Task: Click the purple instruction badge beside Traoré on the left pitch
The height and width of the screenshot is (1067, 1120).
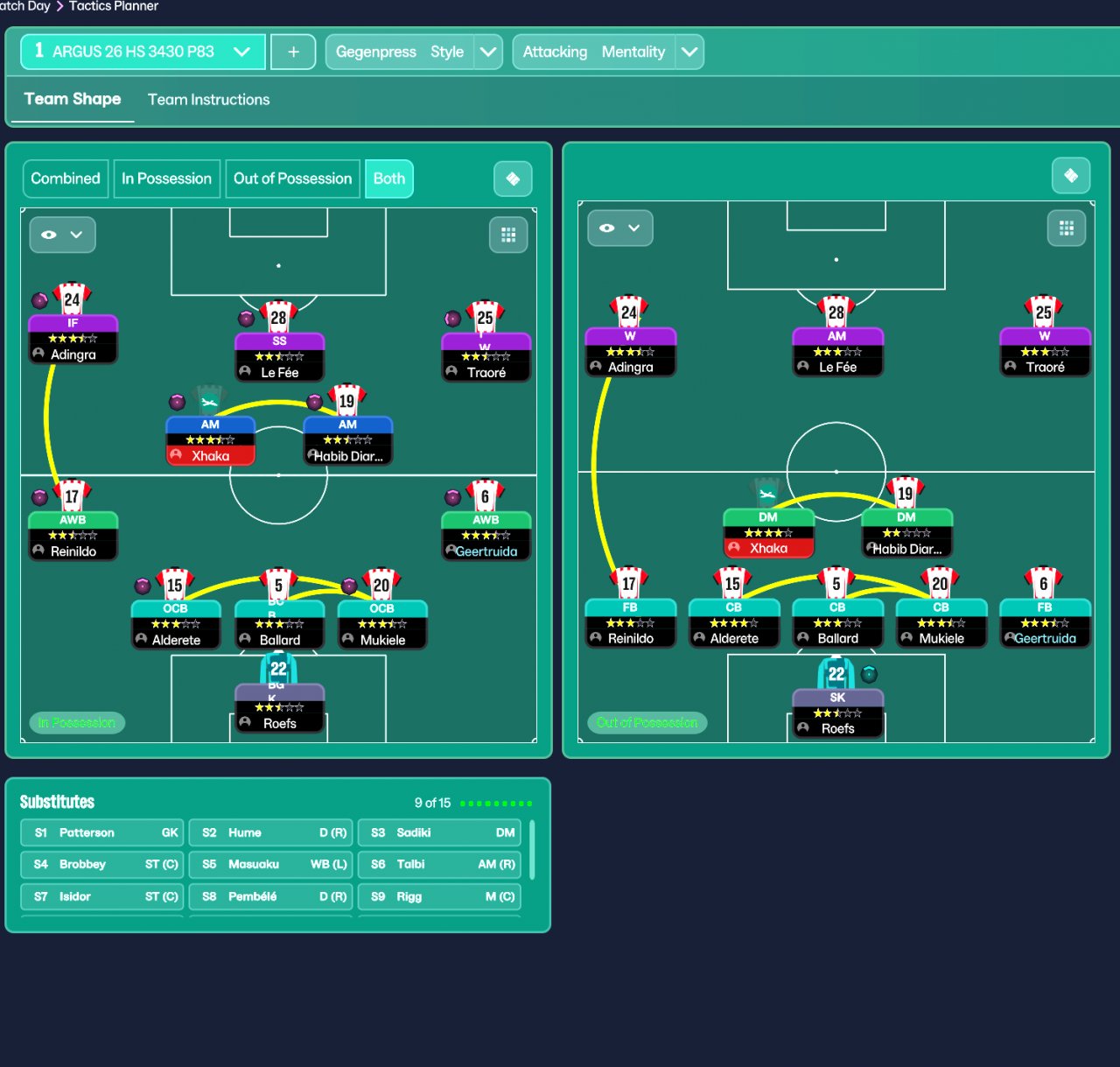Action: 452,319
